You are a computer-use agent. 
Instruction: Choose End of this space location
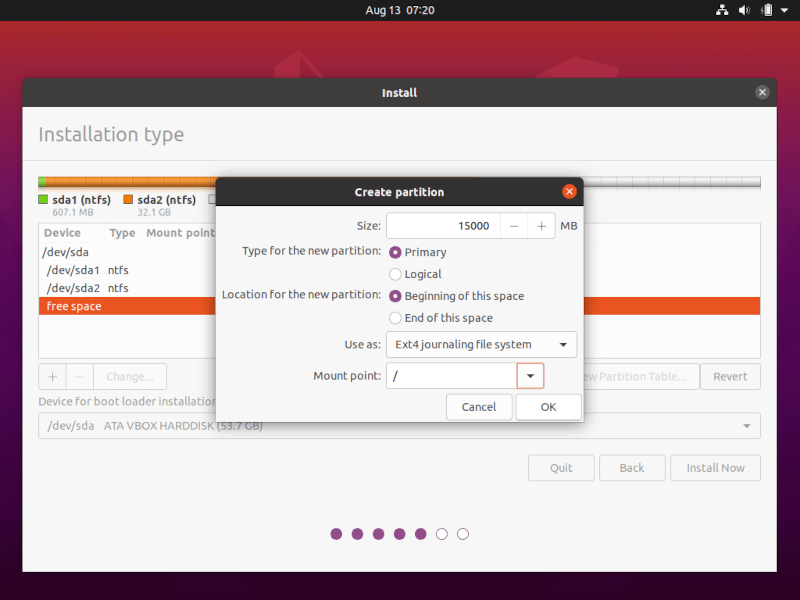point(396,318)
